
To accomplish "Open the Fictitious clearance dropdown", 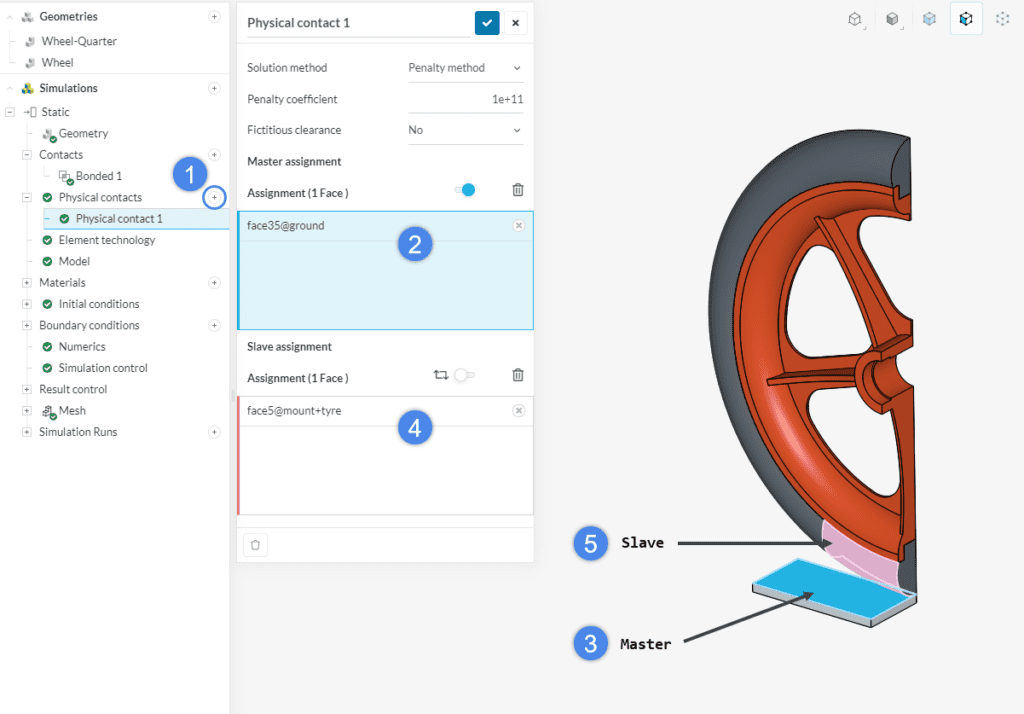I will coord(465,130).
